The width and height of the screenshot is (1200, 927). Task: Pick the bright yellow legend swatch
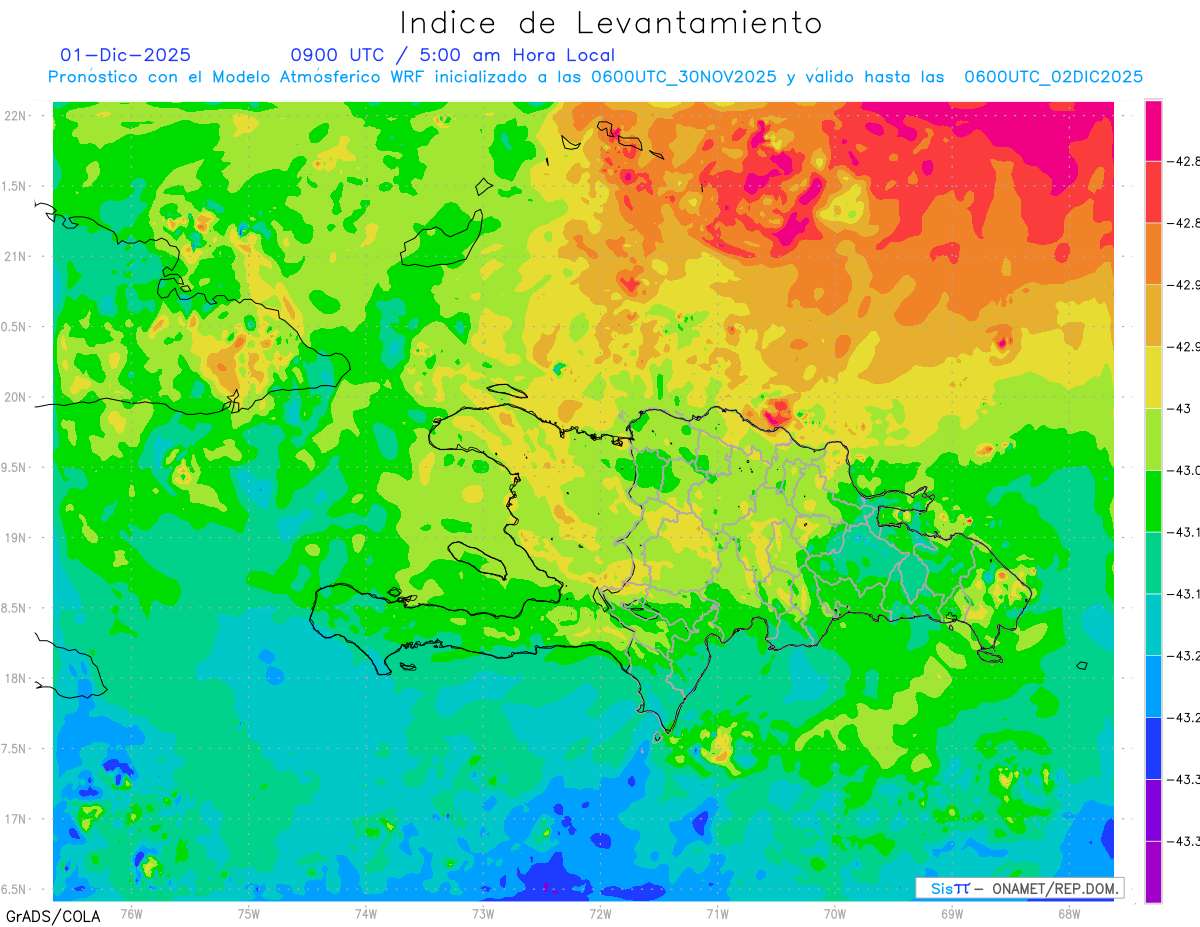tap(1153, 377)
